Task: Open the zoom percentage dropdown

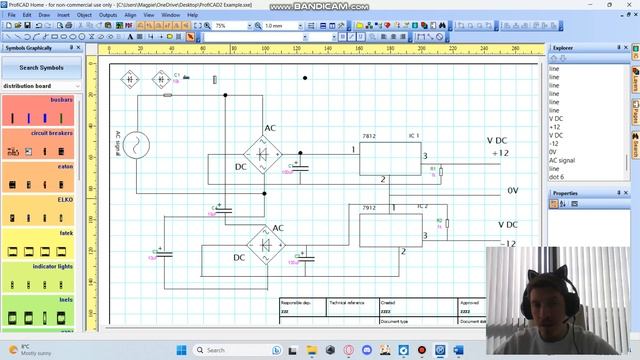Action: coord(249,26)
